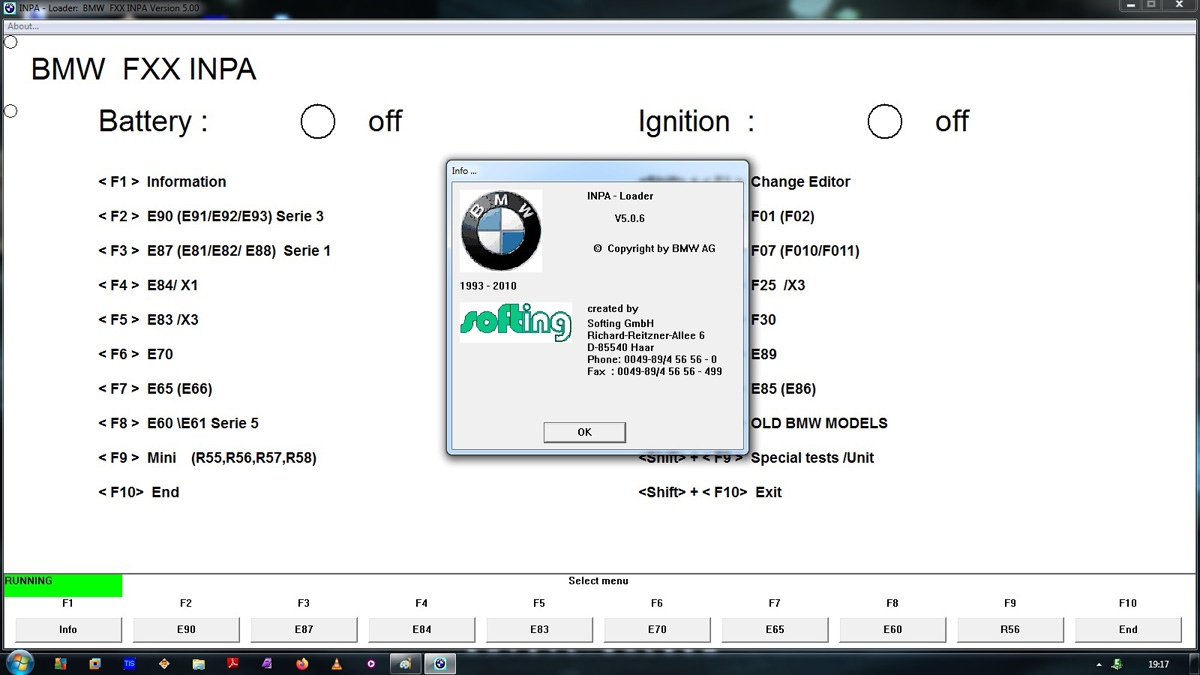This screenshot has height=675, width=1200.
Task: Show hidden system tray icons
Action: 1101,664
